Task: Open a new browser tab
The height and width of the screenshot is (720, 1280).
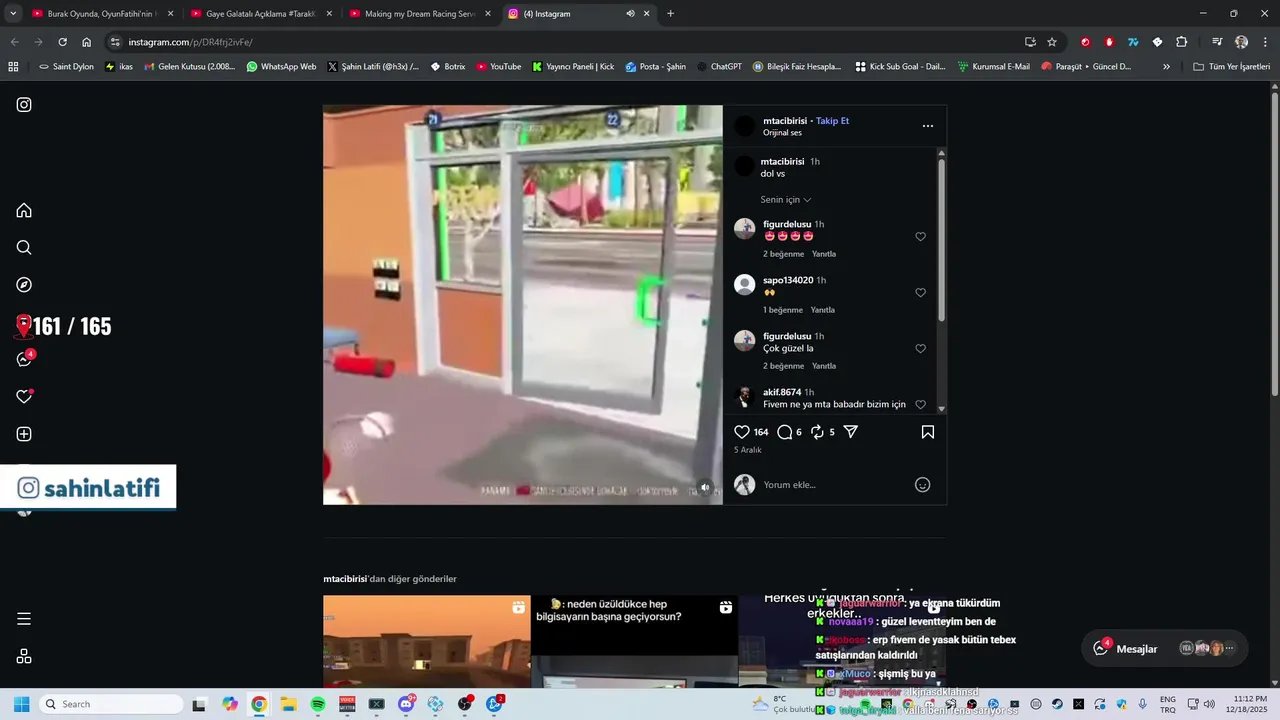Action: click(670, 14)
